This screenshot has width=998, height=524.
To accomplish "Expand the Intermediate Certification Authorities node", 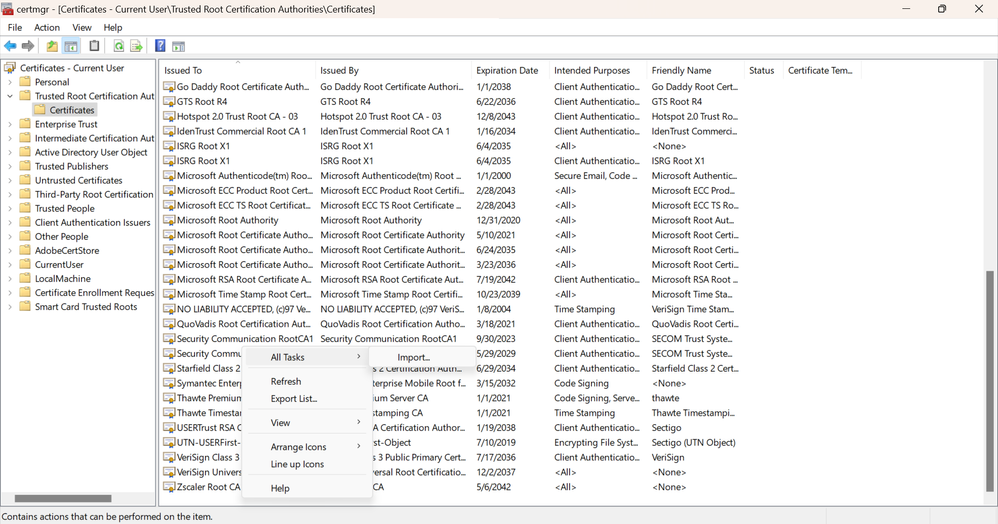I will pyautogui.click(x=10, y=138).
